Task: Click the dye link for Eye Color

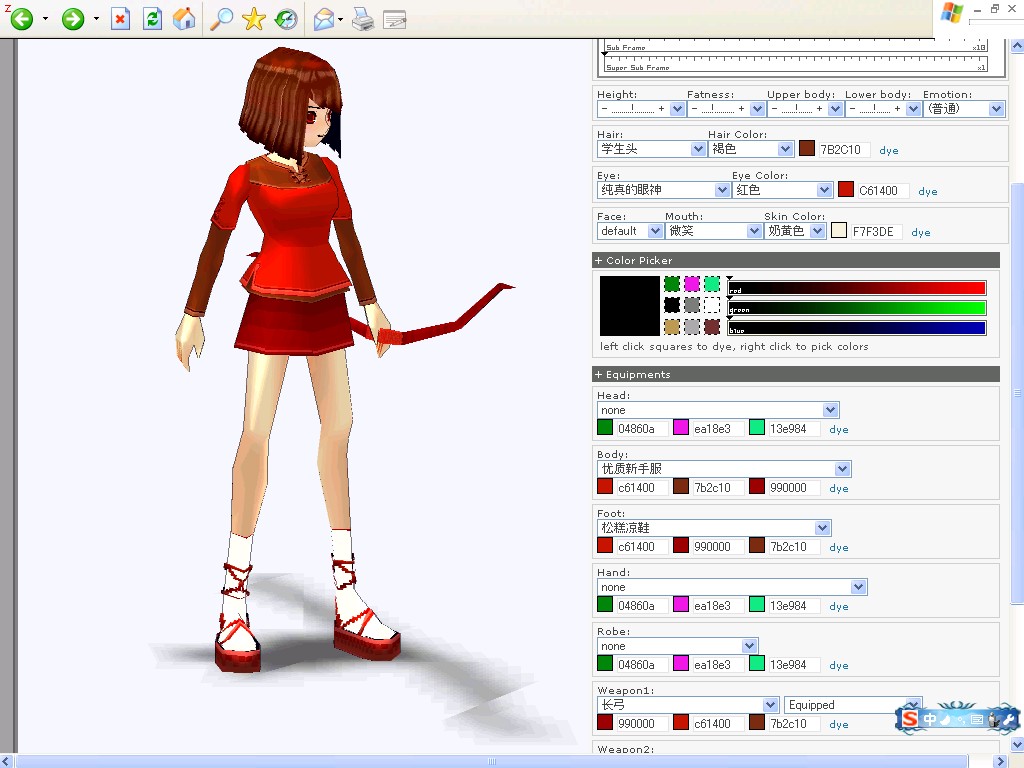Action: point(928,191)
